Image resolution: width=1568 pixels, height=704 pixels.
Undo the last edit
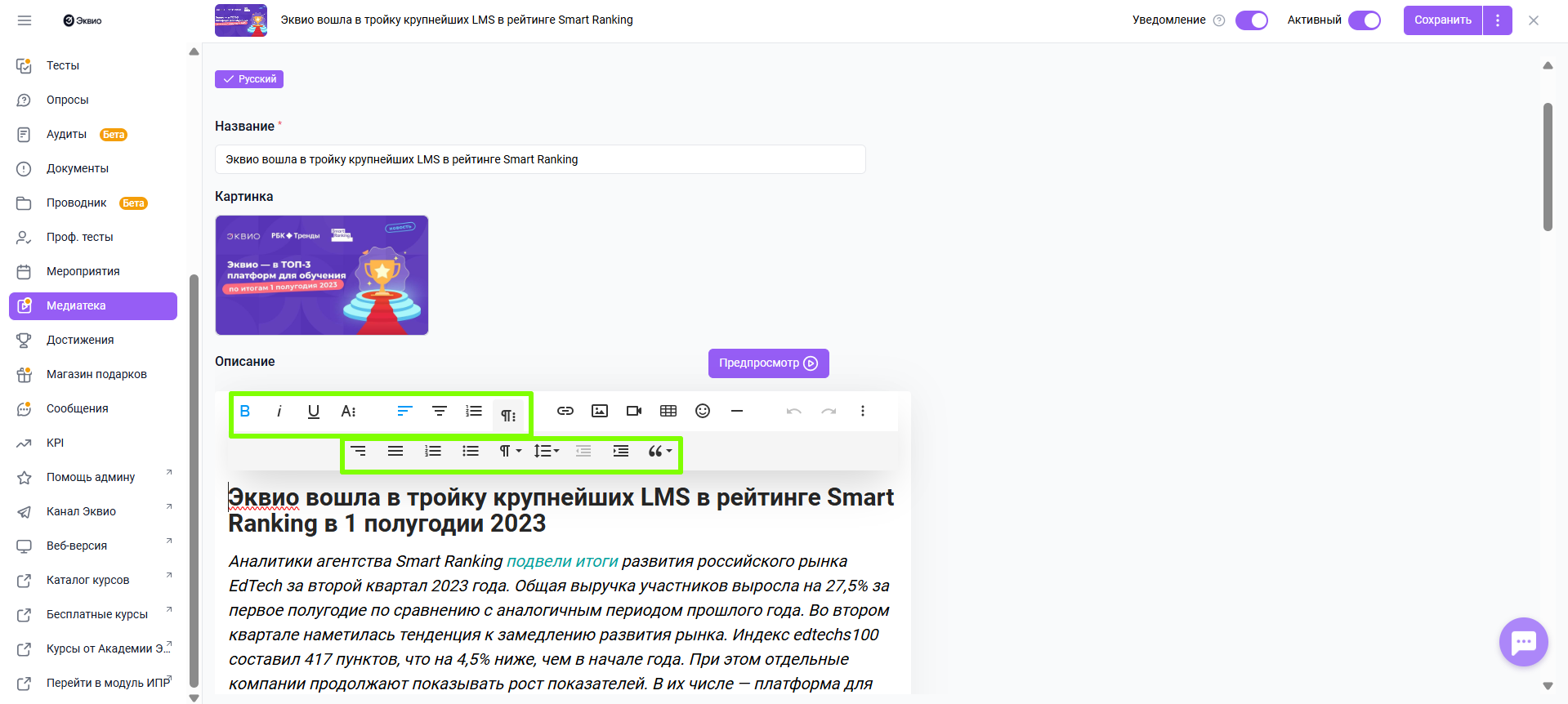(x=794, y=411)
